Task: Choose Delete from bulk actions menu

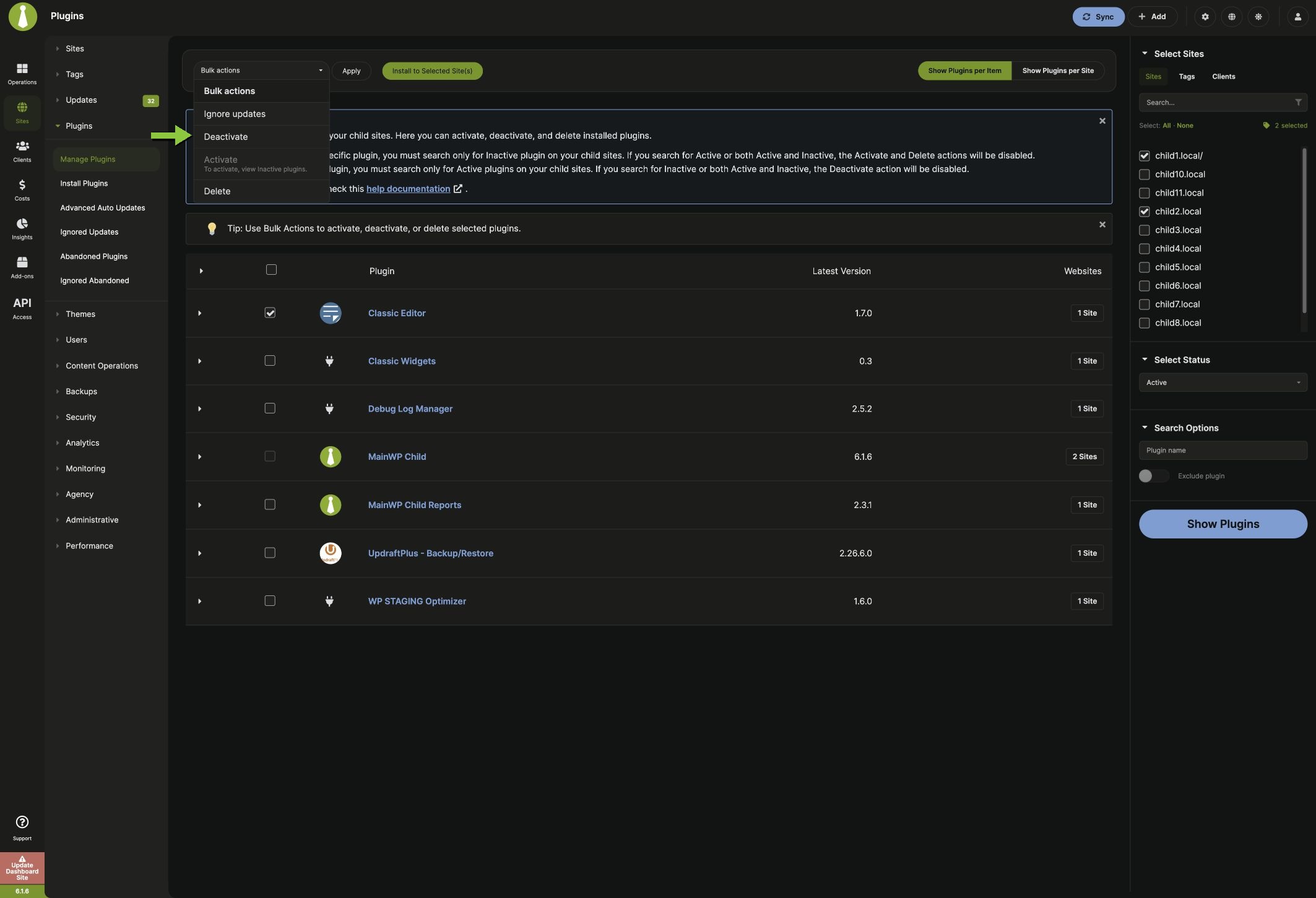Action: [261, 191]
